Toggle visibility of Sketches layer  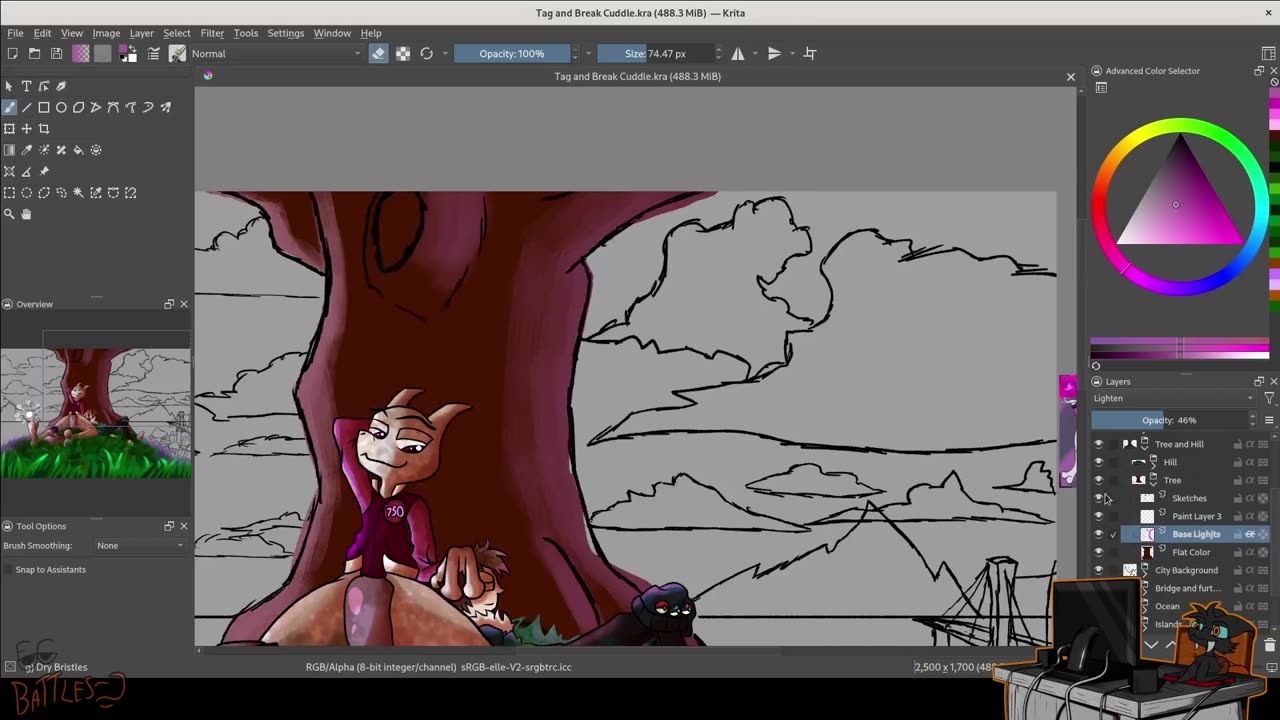click(1099, 498)
